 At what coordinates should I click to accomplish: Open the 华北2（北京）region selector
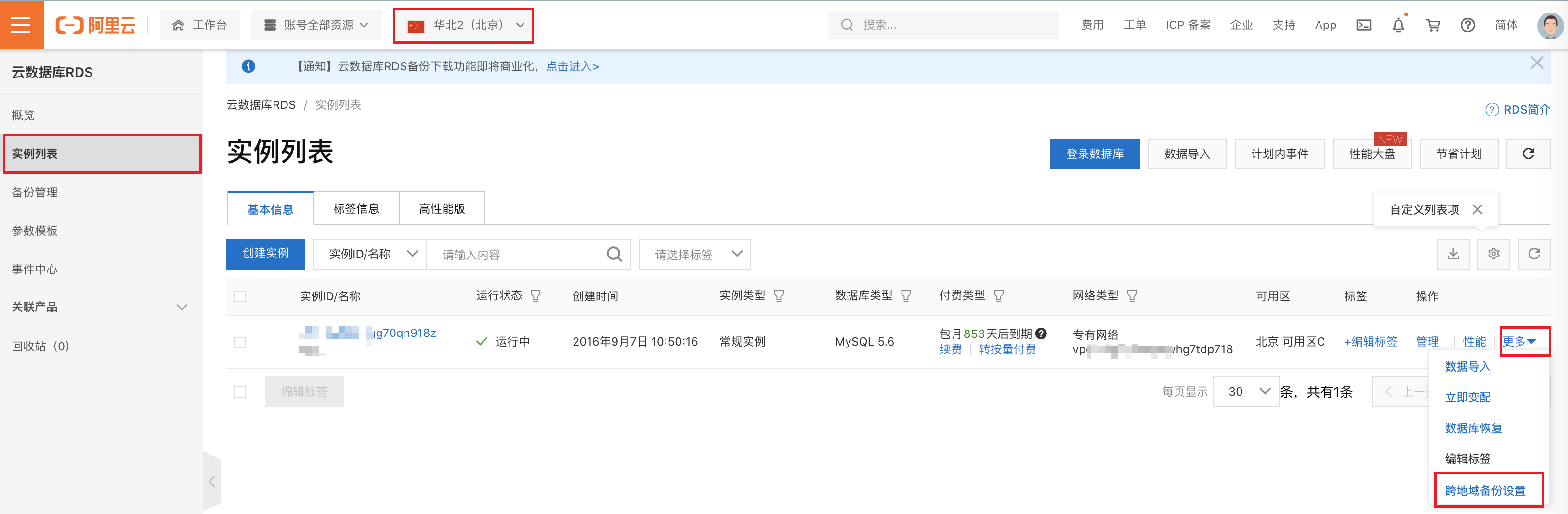tap(464, 26)
